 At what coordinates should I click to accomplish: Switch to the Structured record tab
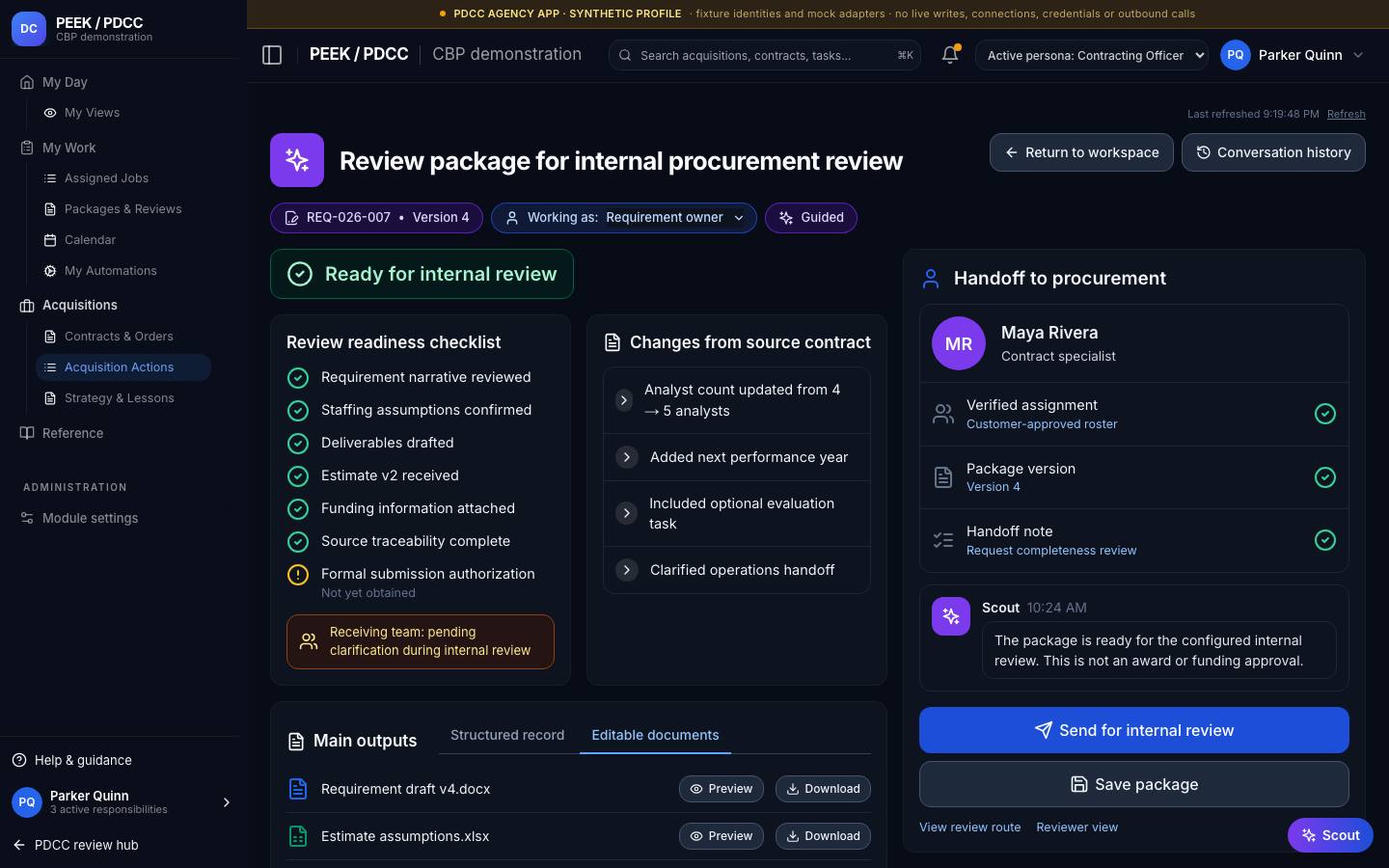507,735
